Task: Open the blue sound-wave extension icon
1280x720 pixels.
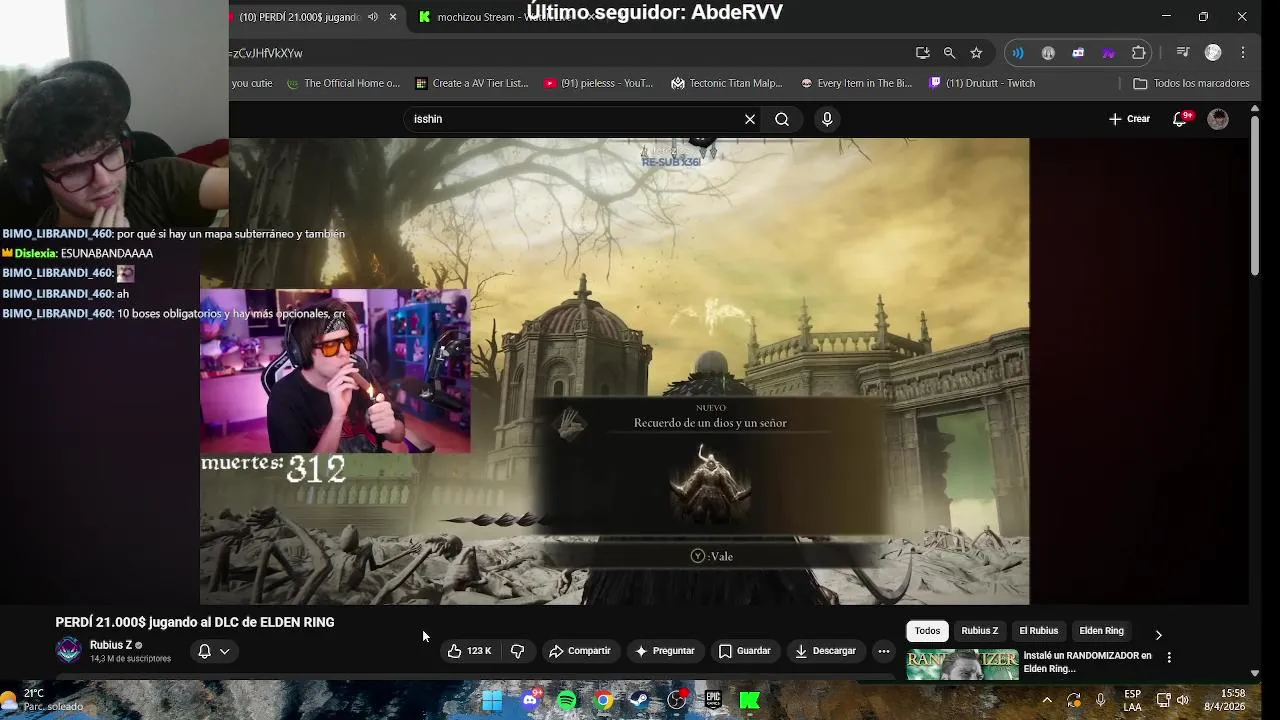Action: point(1018,53)
